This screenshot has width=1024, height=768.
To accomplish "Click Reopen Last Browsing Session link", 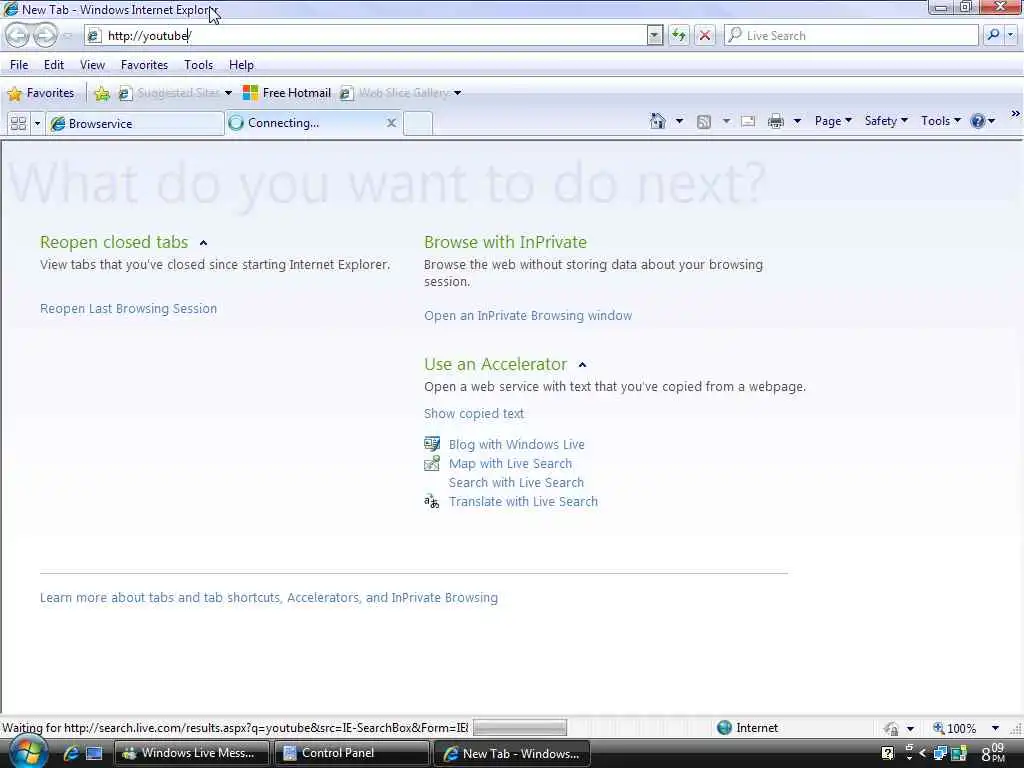I will (x=129, y=308).
